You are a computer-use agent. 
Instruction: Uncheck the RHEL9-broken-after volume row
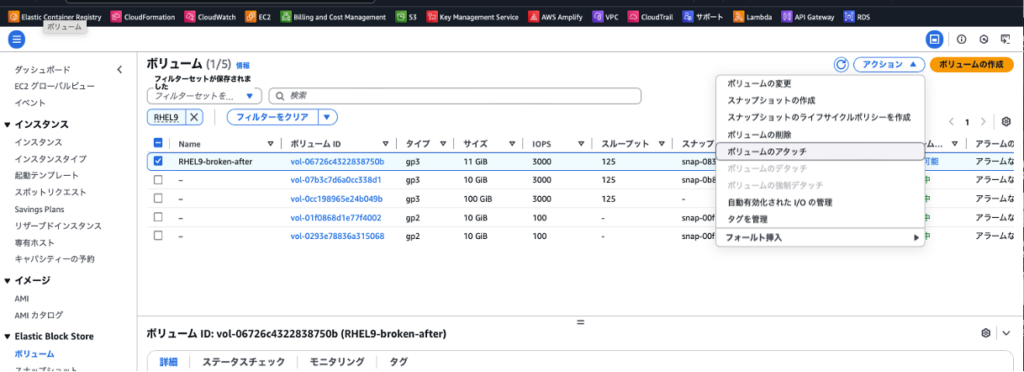[158, 161]
